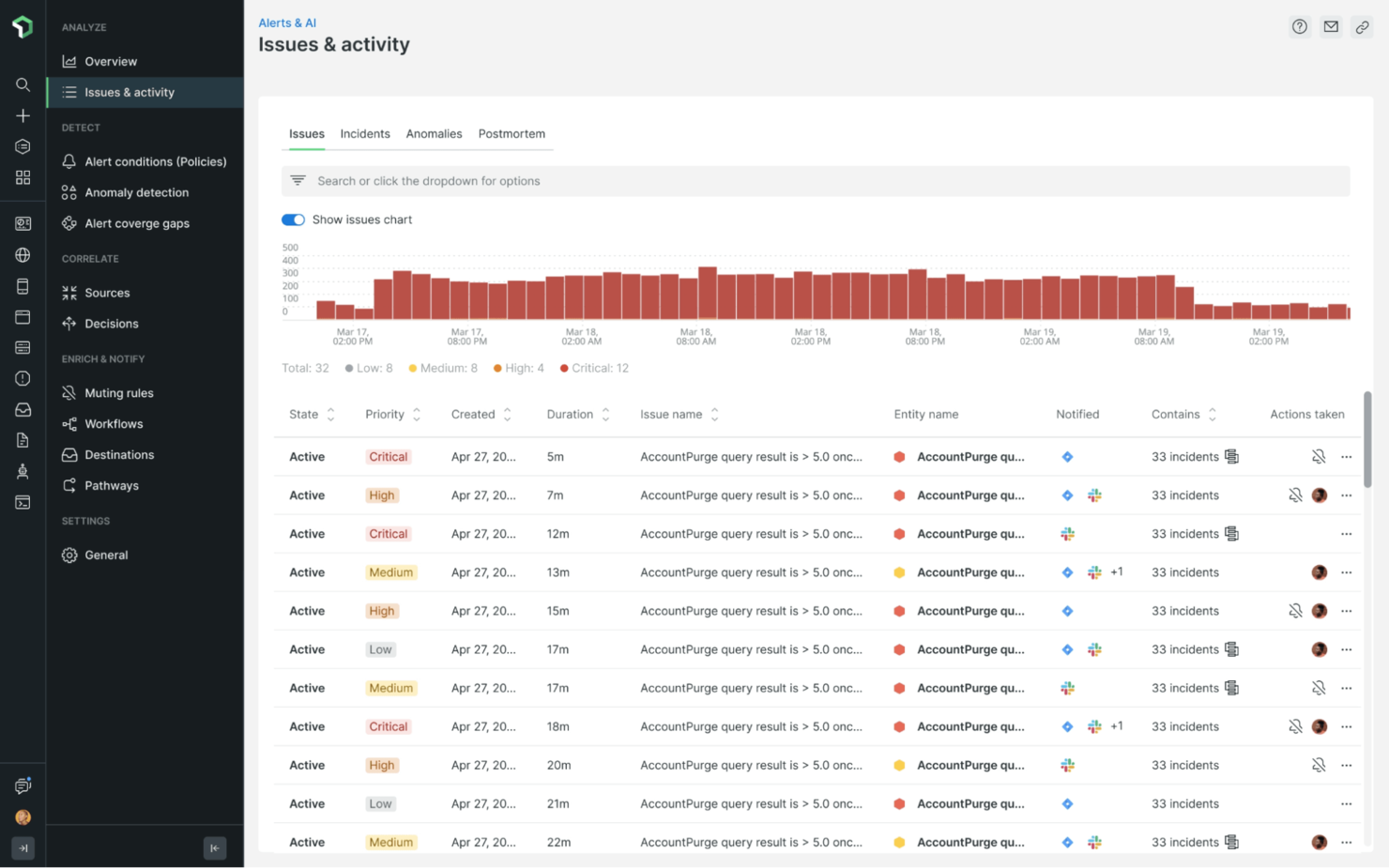Open Anomaly detection from the sidebar
The image size is (1389, 868).
(135, 191)
